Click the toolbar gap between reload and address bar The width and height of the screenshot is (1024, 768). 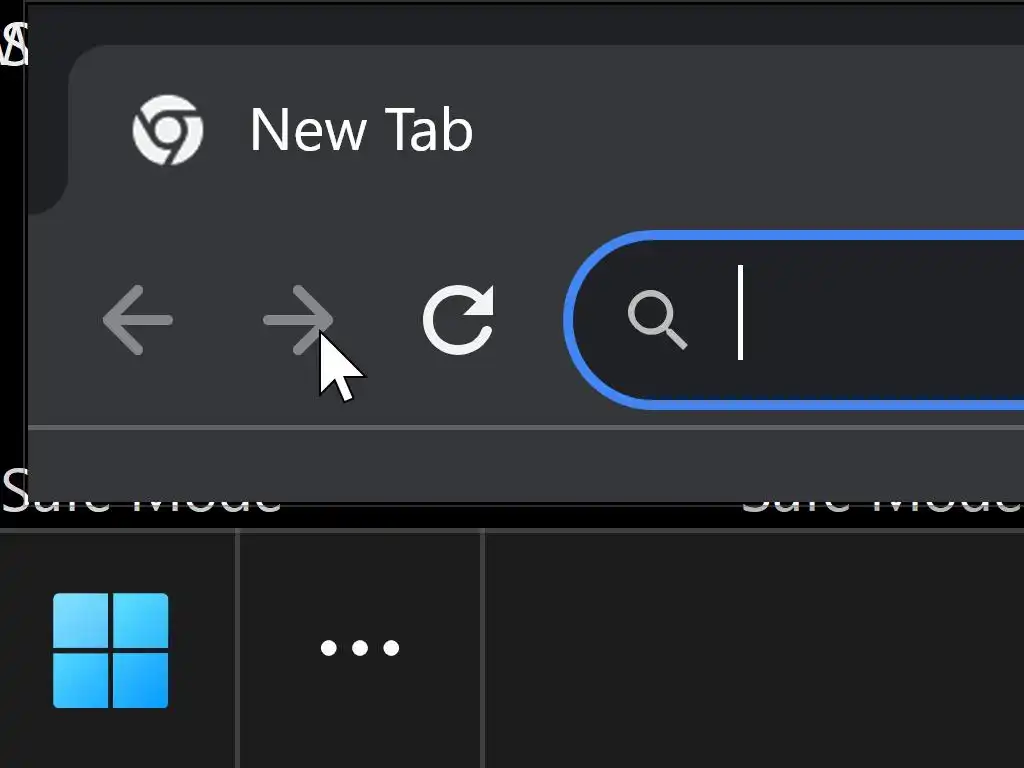(x=529, y=320)
